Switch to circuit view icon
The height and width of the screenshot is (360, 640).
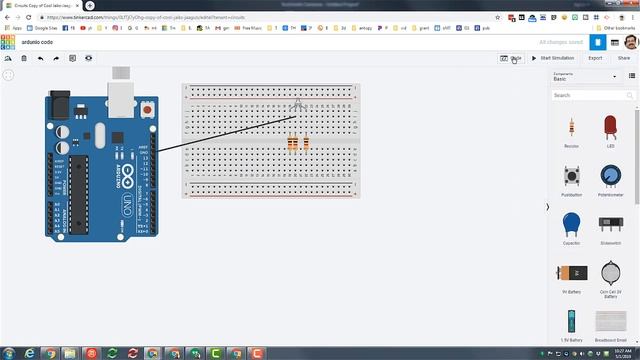click(598, 42)
